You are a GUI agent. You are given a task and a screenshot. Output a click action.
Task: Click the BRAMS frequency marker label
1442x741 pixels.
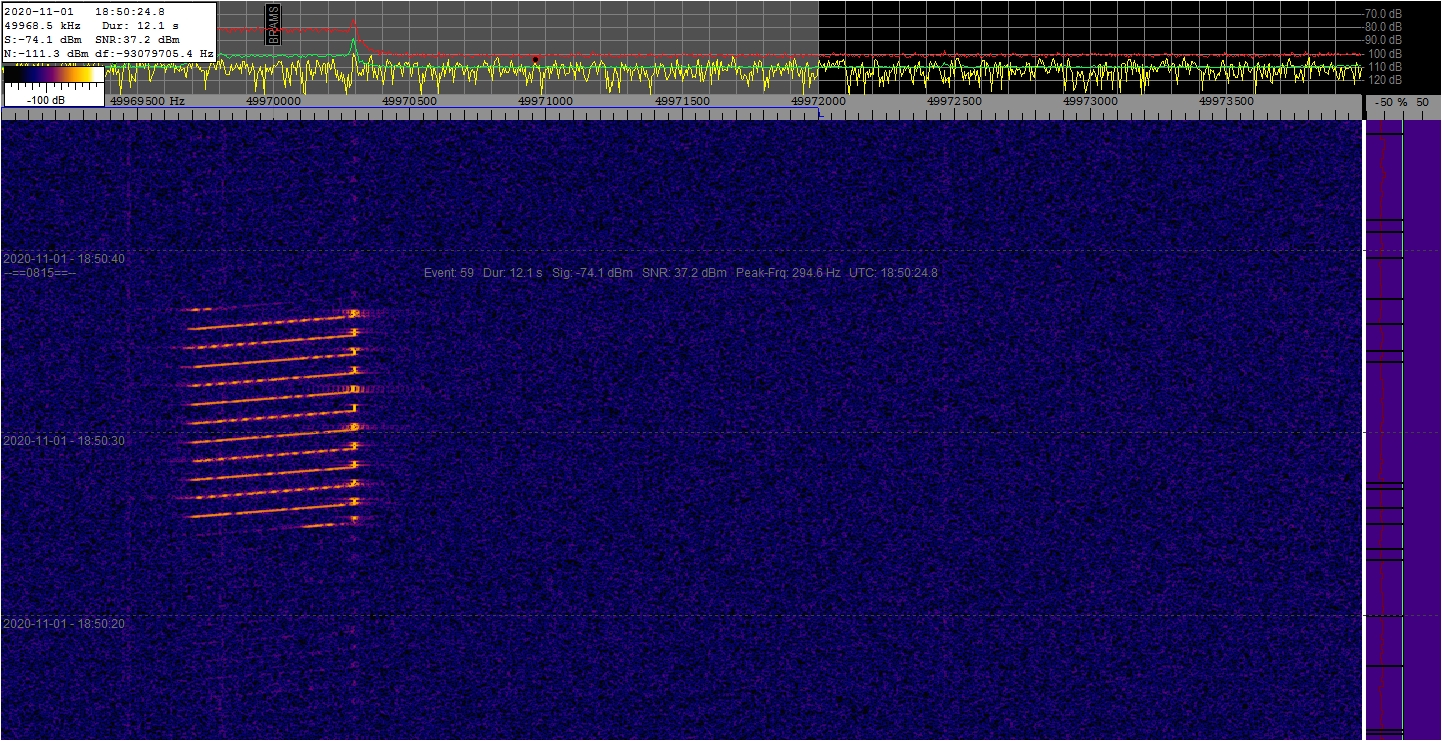274,24
